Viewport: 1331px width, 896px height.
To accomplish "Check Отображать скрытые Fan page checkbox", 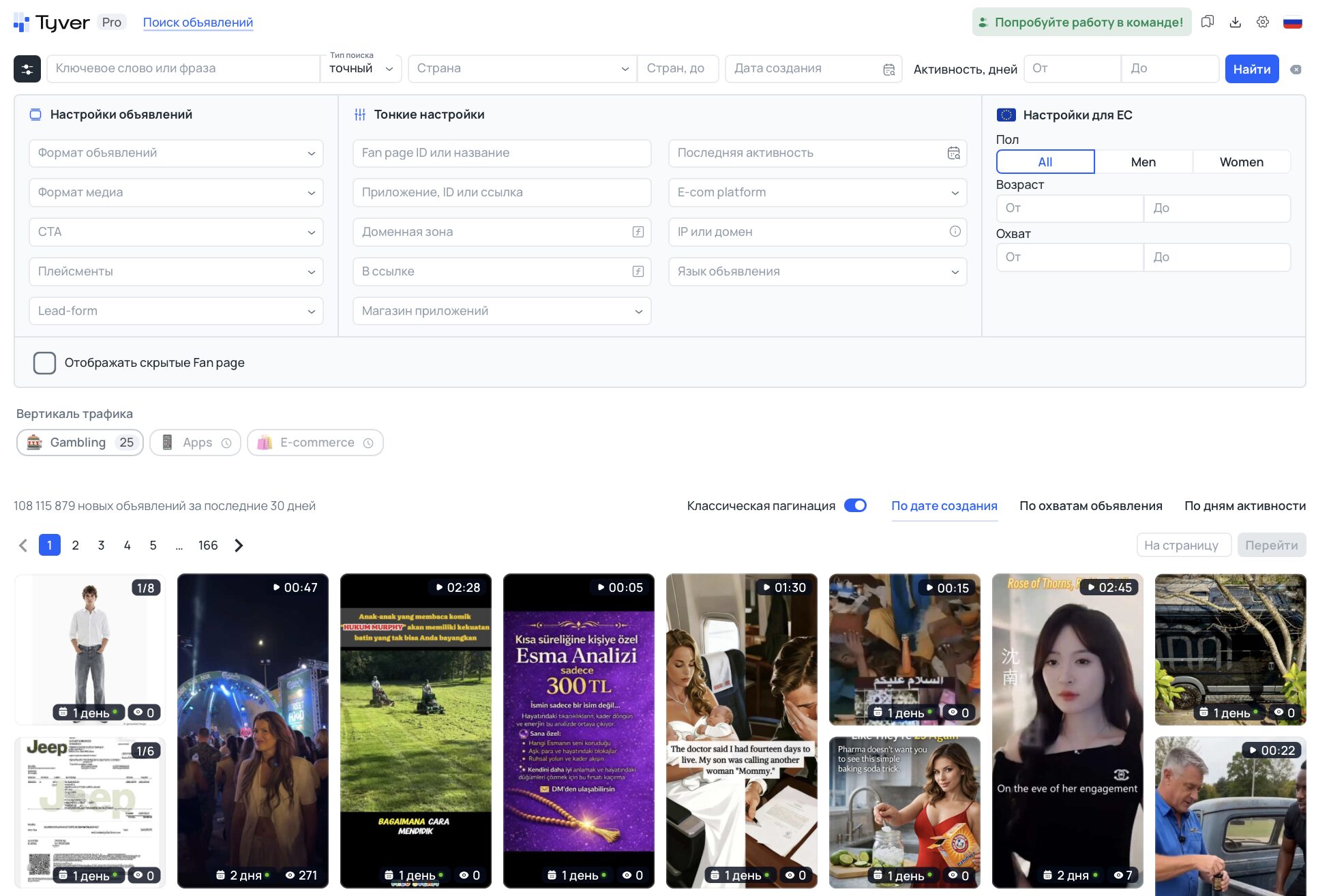I will coord(45,363).
